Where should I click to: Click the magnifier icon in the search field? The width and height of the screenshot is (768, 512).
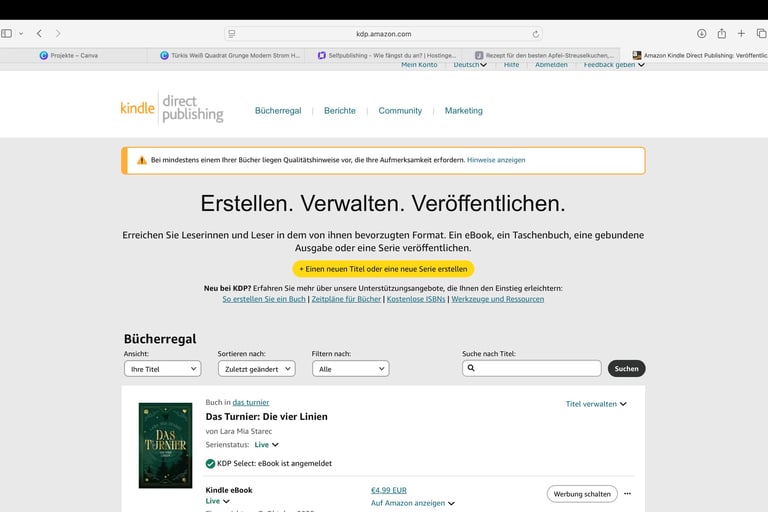471,368
